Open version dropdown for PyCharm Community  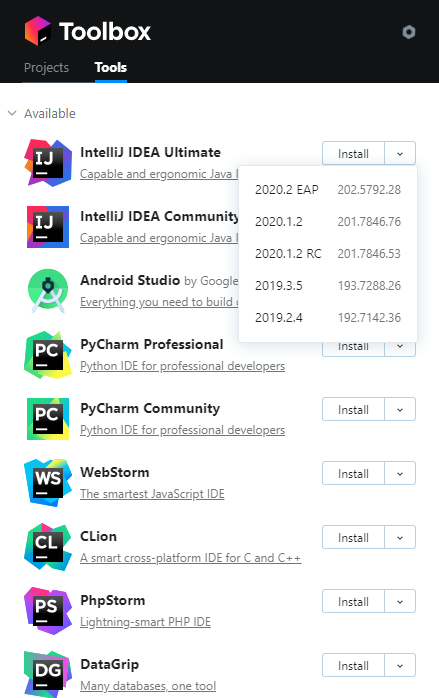coord(400,410)
